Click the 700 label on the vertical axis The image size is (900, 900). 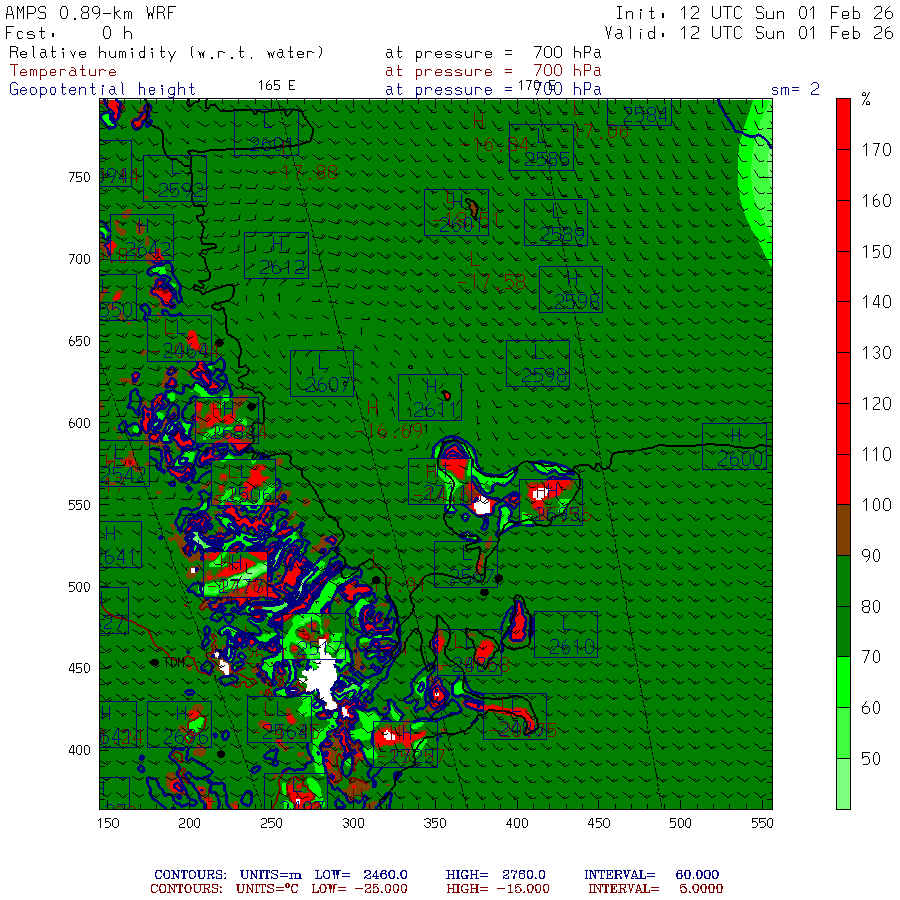click(79, 259)
